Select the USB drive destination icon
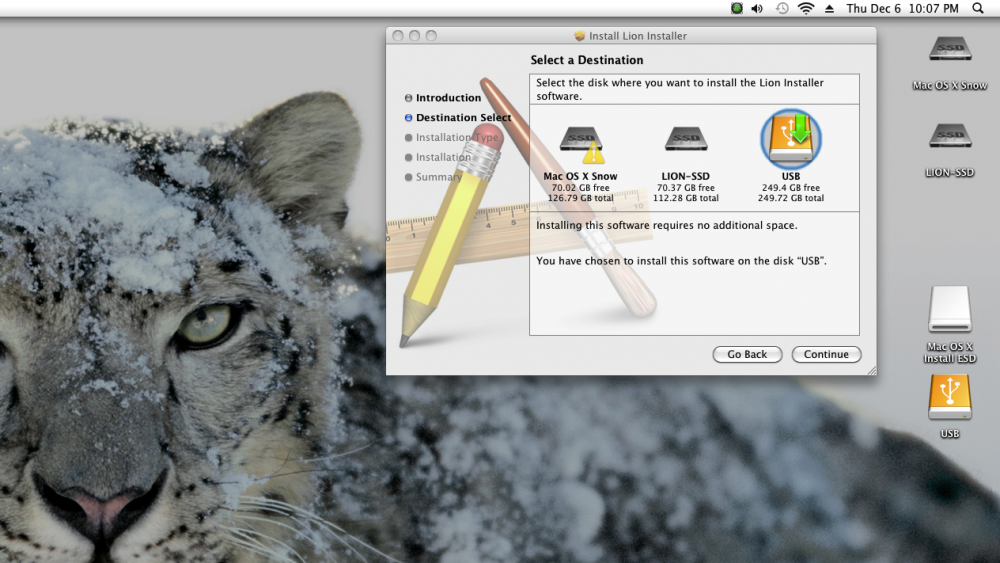Viewport: 1000px width, 563px height. pos(791,139)
